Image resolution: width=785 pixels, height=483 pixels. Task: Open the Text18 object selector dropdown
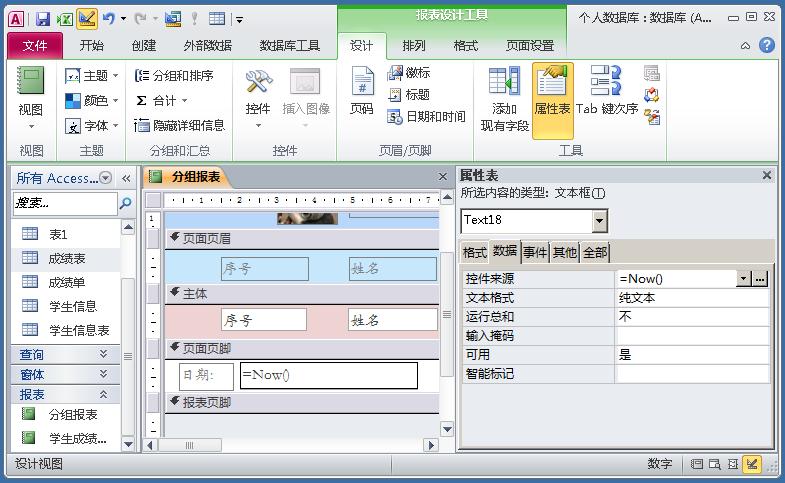point(599,221)
